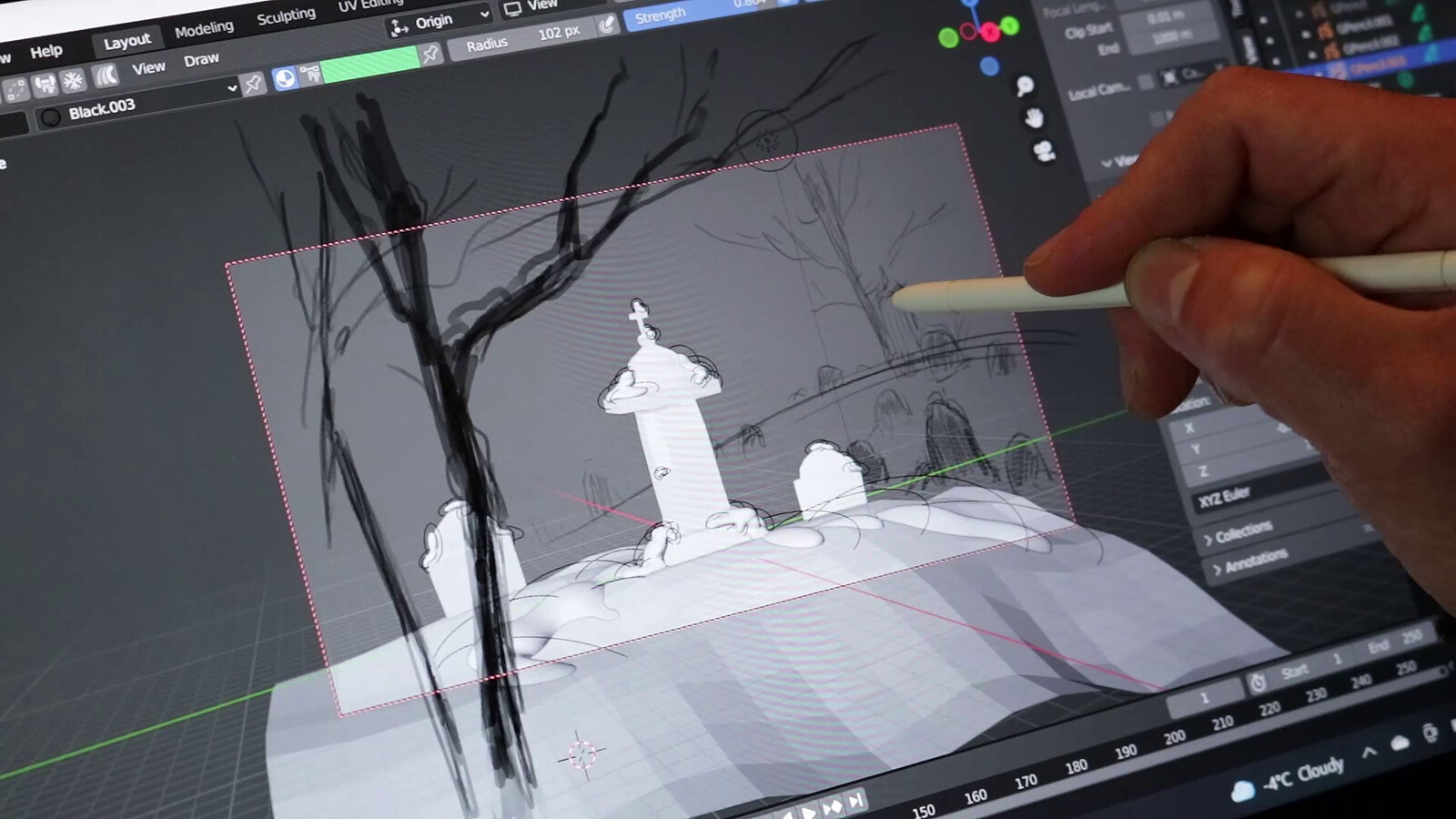Edit the timeline Start frame field

(1312, 665)
